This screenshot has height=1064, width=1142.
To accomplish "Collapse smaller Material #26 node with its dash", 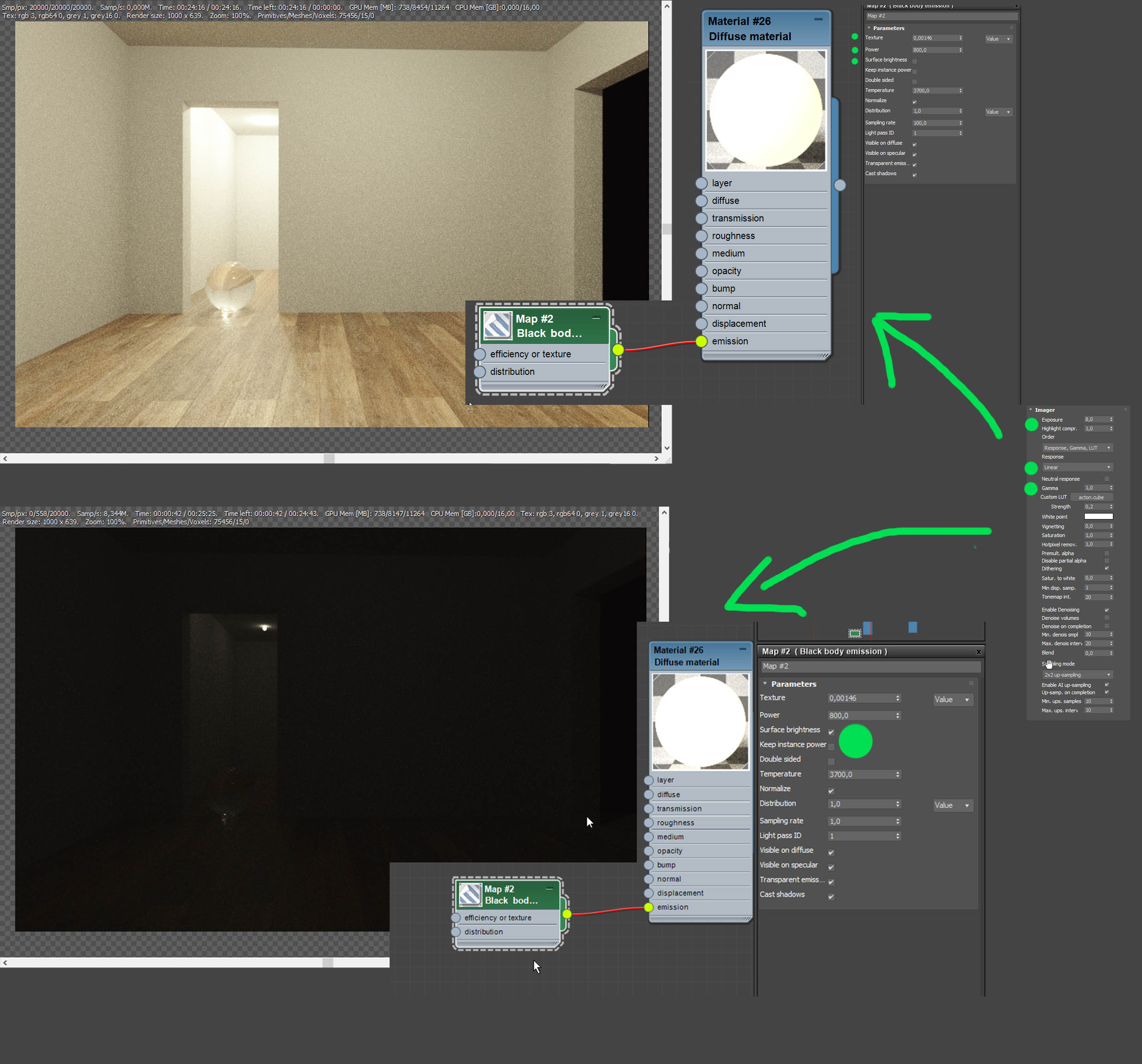I will [743, 649].
